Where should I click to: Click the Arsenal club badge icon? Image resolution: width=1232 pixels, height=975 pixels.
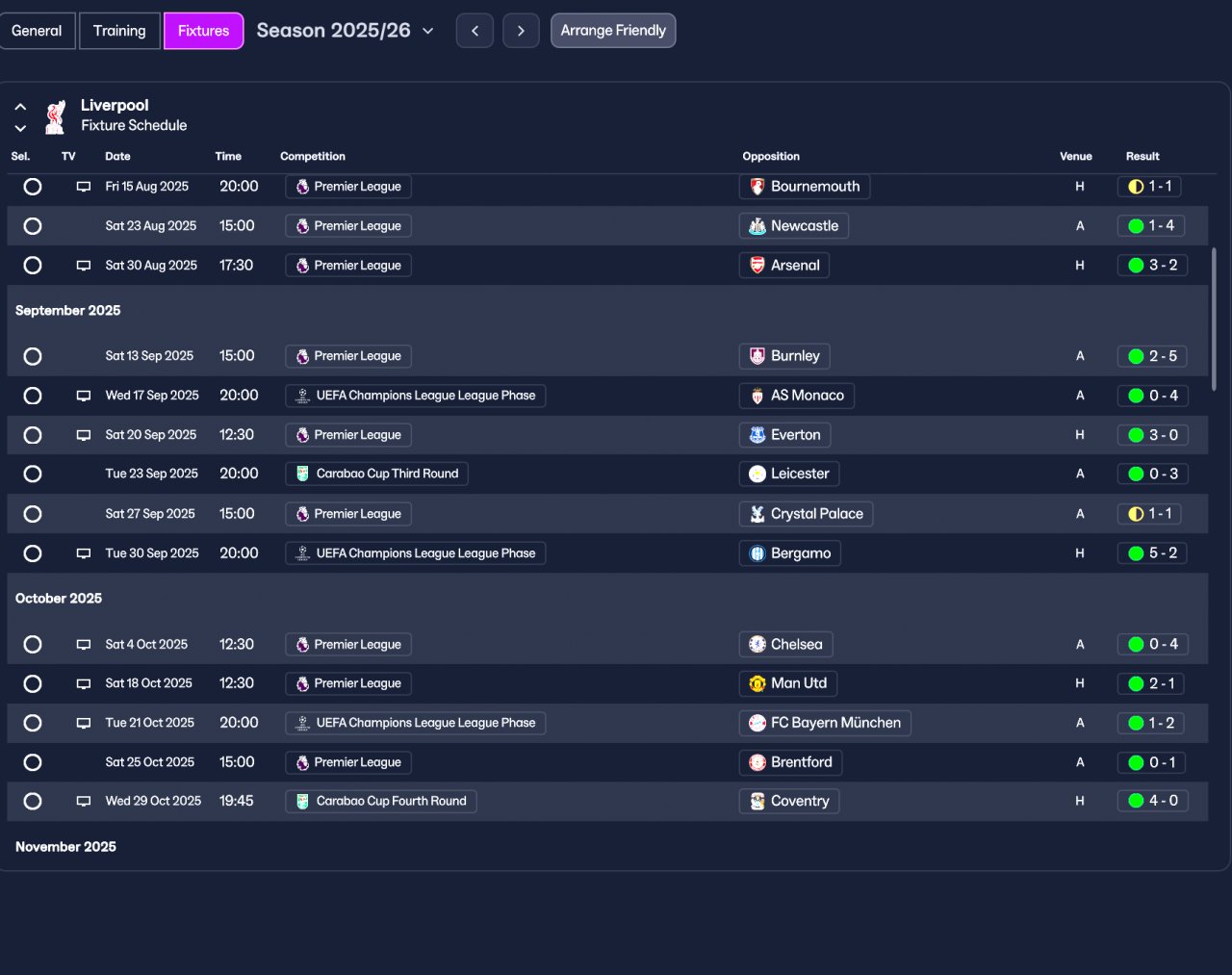[x=757, y=266]
